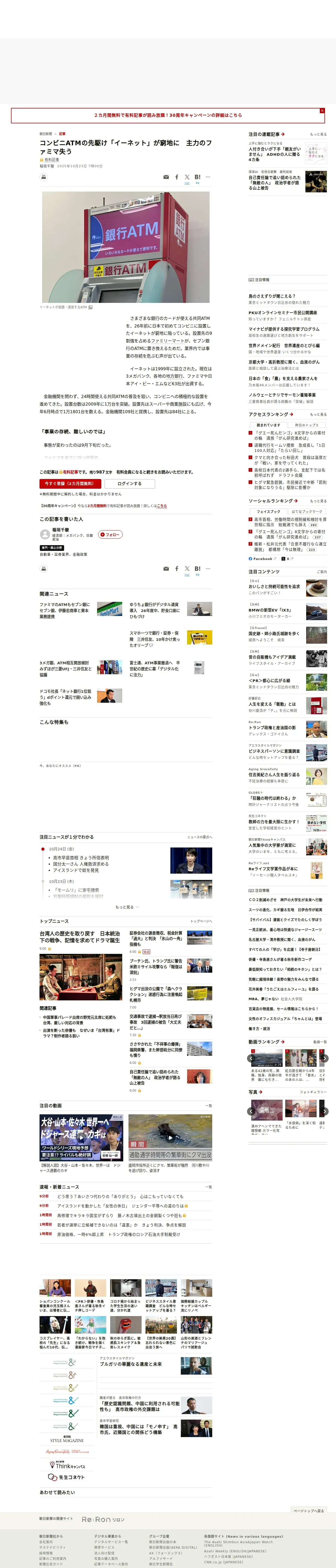The width and height of the screenshot is (336, 1568).
Task: Share on Facebook from top share bar
Action: tap(177, 177)
